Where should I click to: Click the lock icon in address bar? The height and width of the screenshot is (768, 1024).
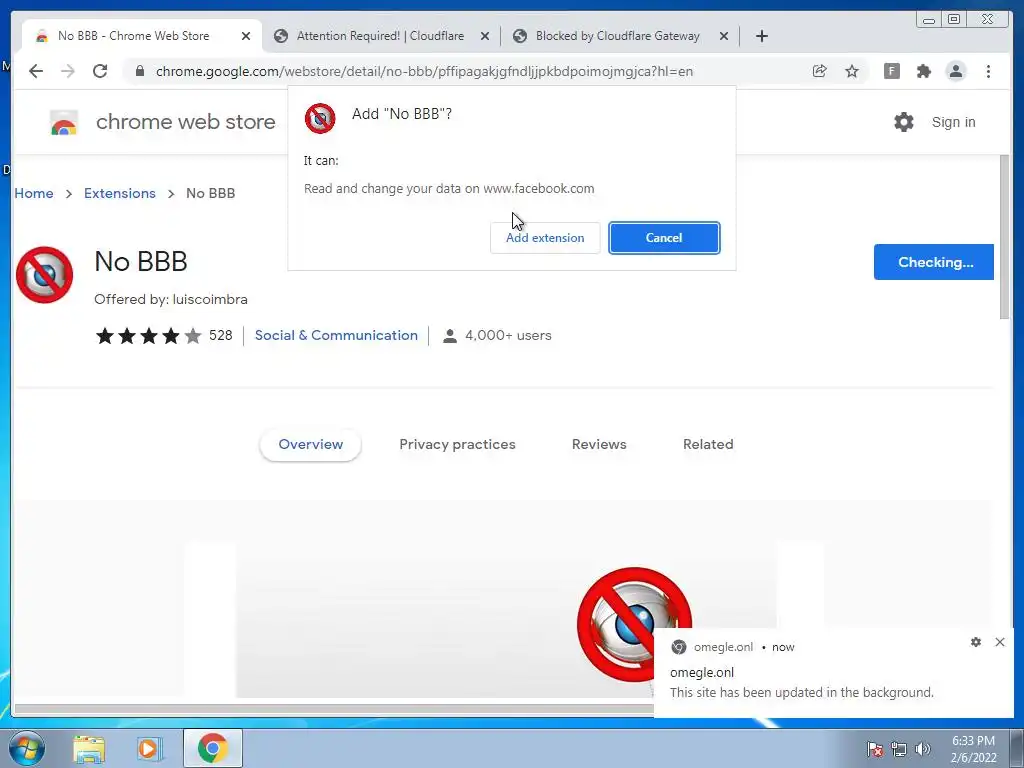coord(140,71)
